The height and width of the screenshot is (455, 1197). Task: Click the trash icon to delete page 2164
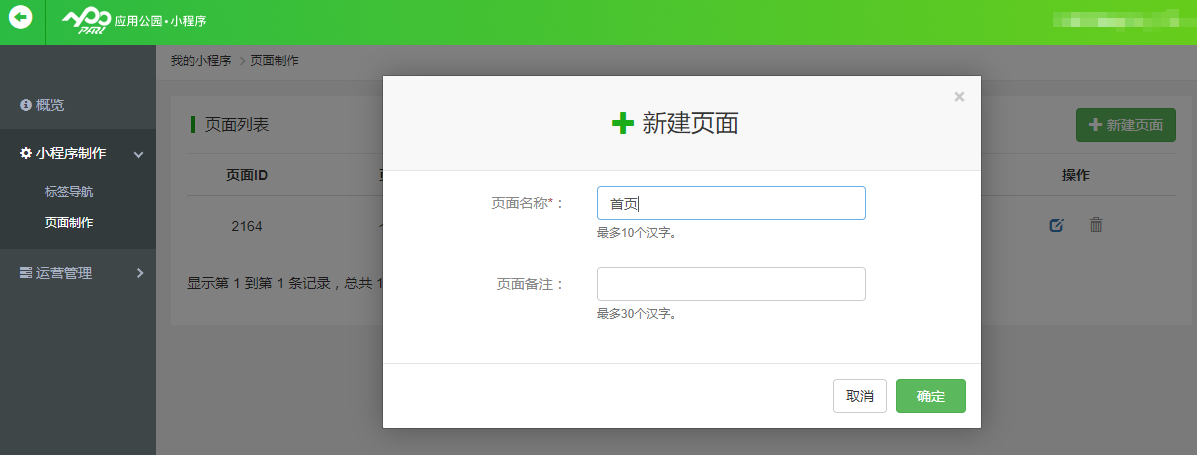(1096, 225)
